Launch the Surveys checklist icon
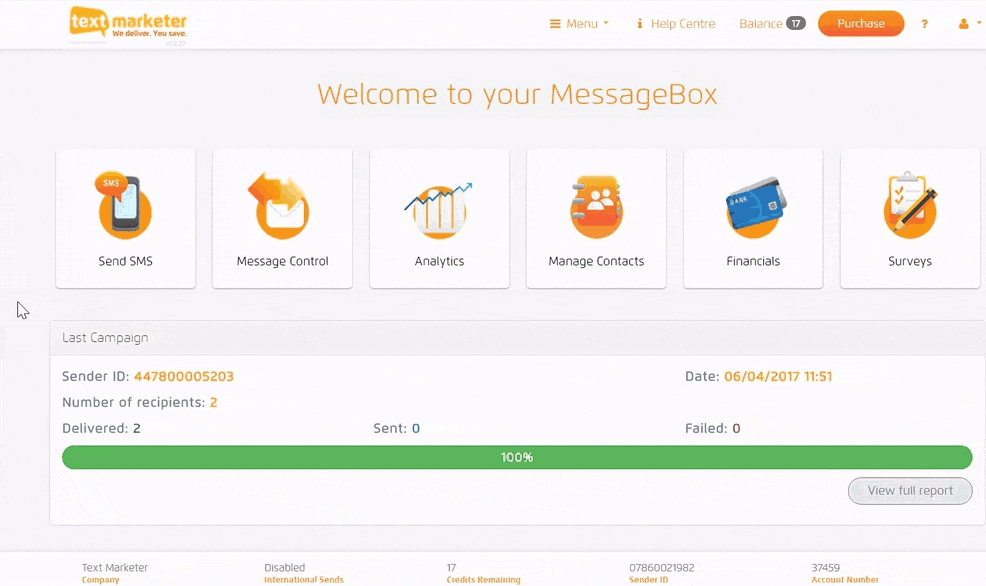 [910, 207]
